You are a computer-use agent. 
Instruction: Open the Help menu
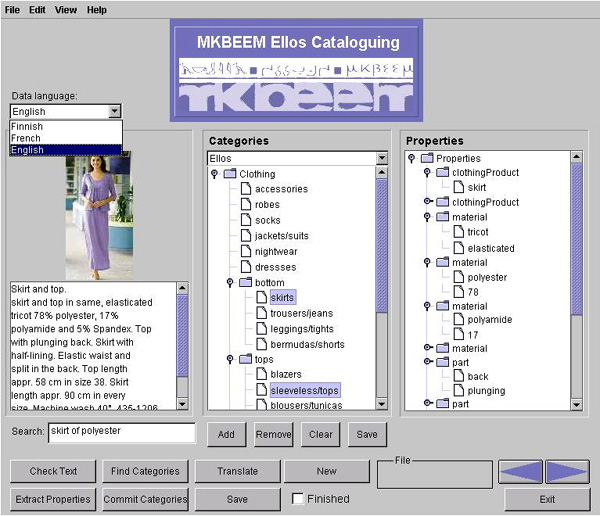[x=96, y=10]
